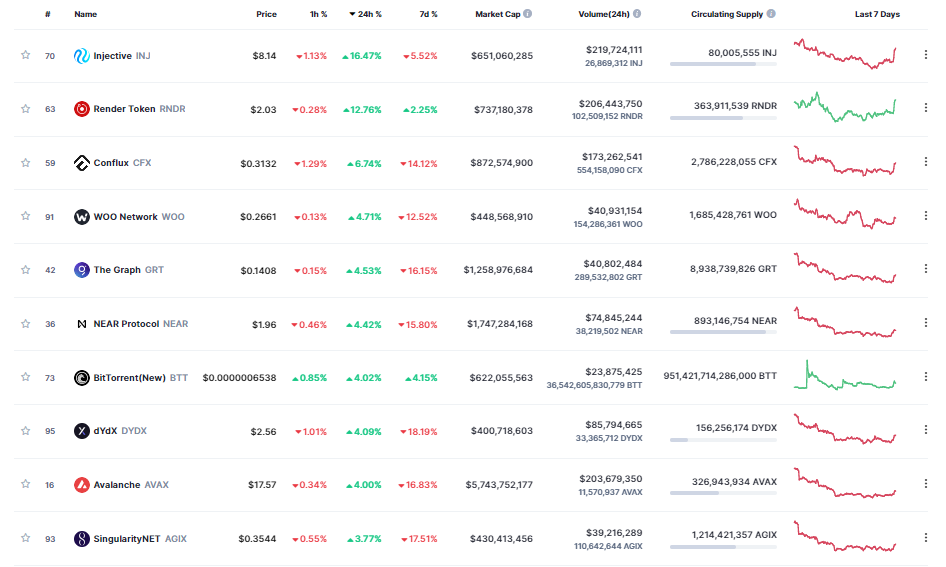Click the BitTorrent(New) logo
The width and height of the screenshot is (946, 567).
(x=81, y=378)
